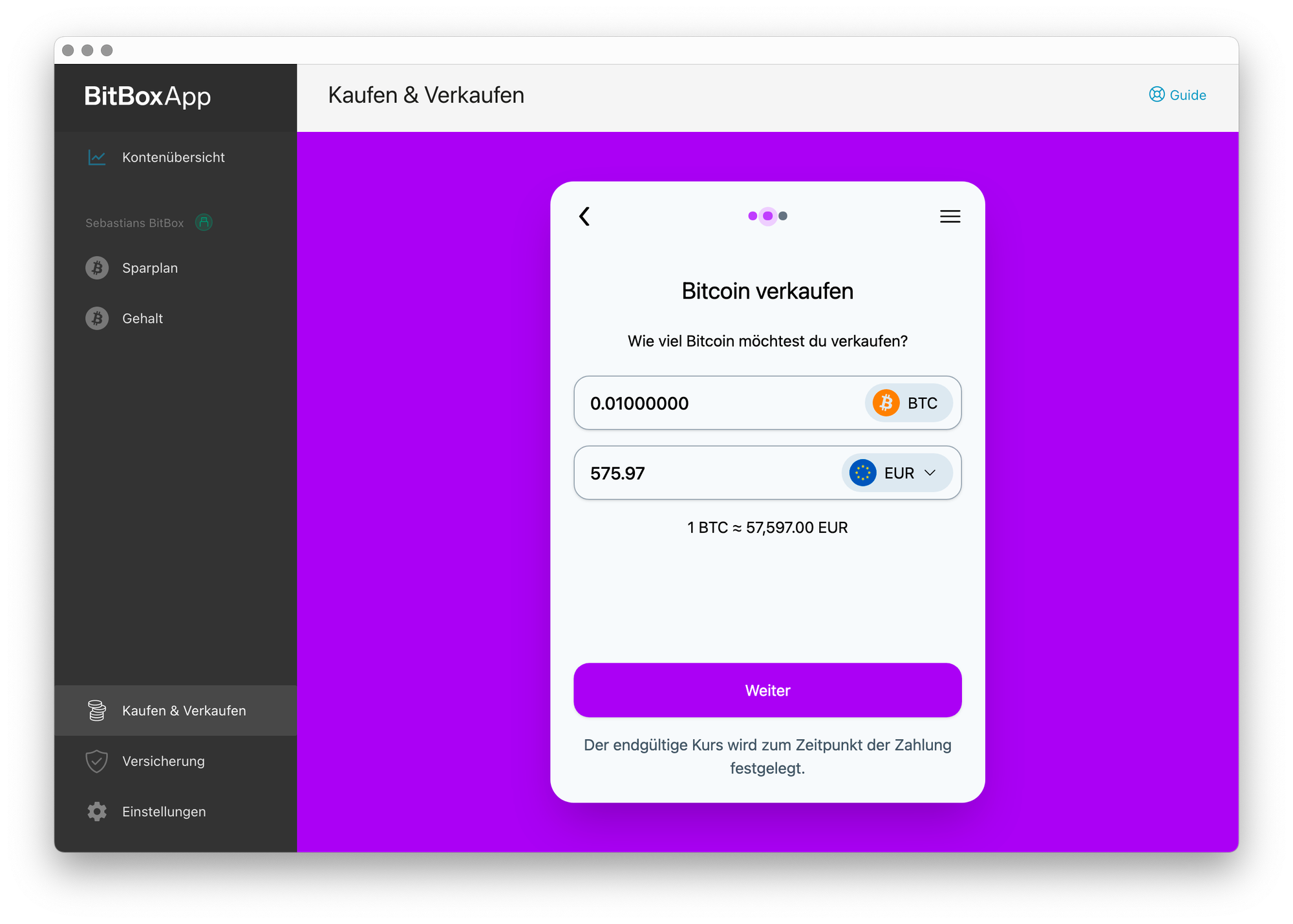Click the first gray window control button
The image size is (1293, 924).
pyautogui.click(x=68, y=50)
